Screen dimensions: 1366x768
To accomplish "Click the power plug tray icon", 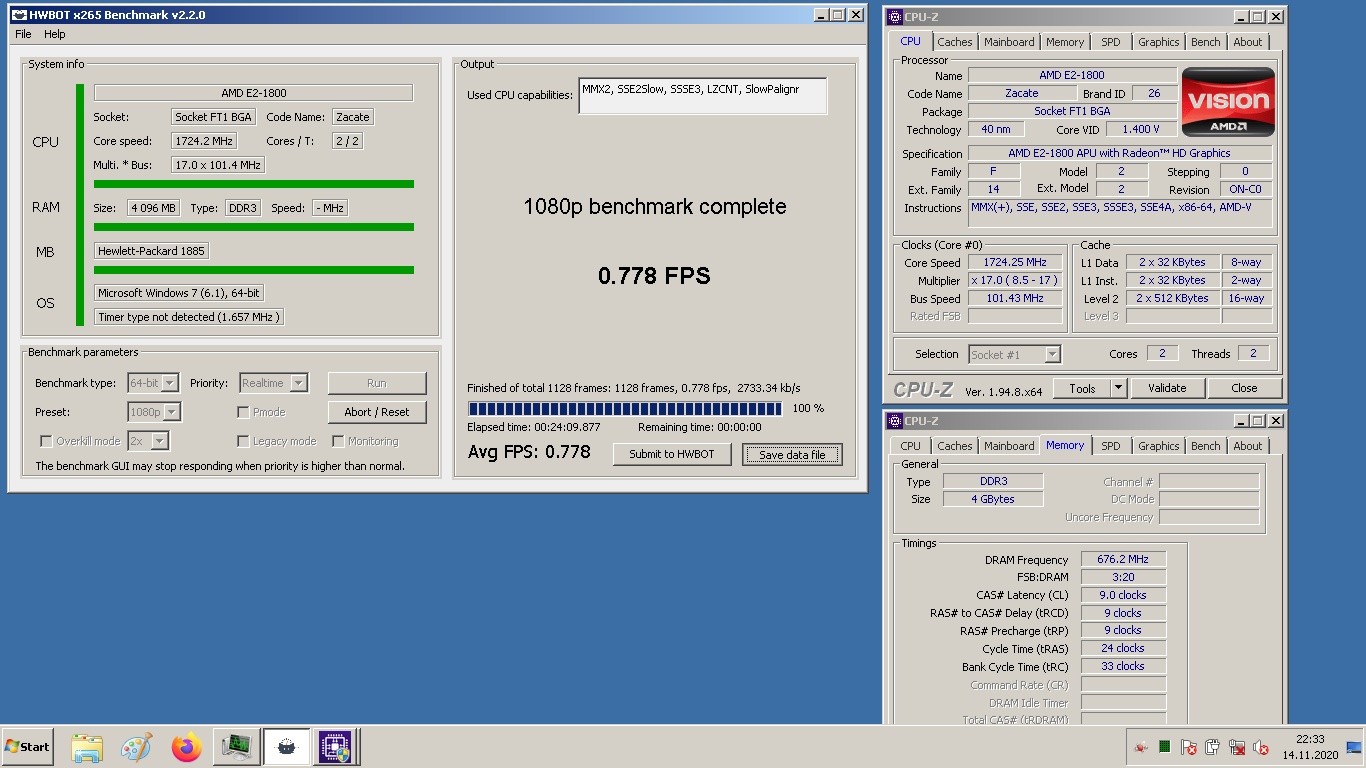I will click(x=1213, y=747).
